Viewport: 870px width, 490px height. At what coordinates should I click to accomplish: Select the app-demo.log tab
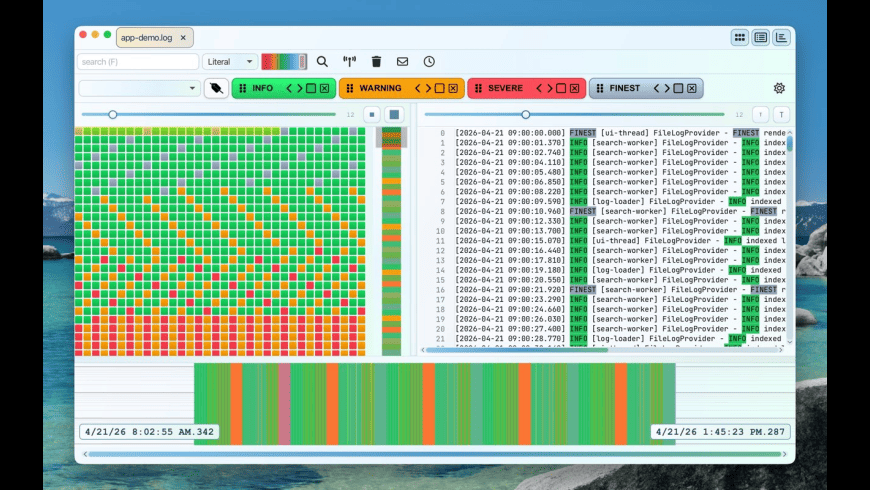coord(146,38)
